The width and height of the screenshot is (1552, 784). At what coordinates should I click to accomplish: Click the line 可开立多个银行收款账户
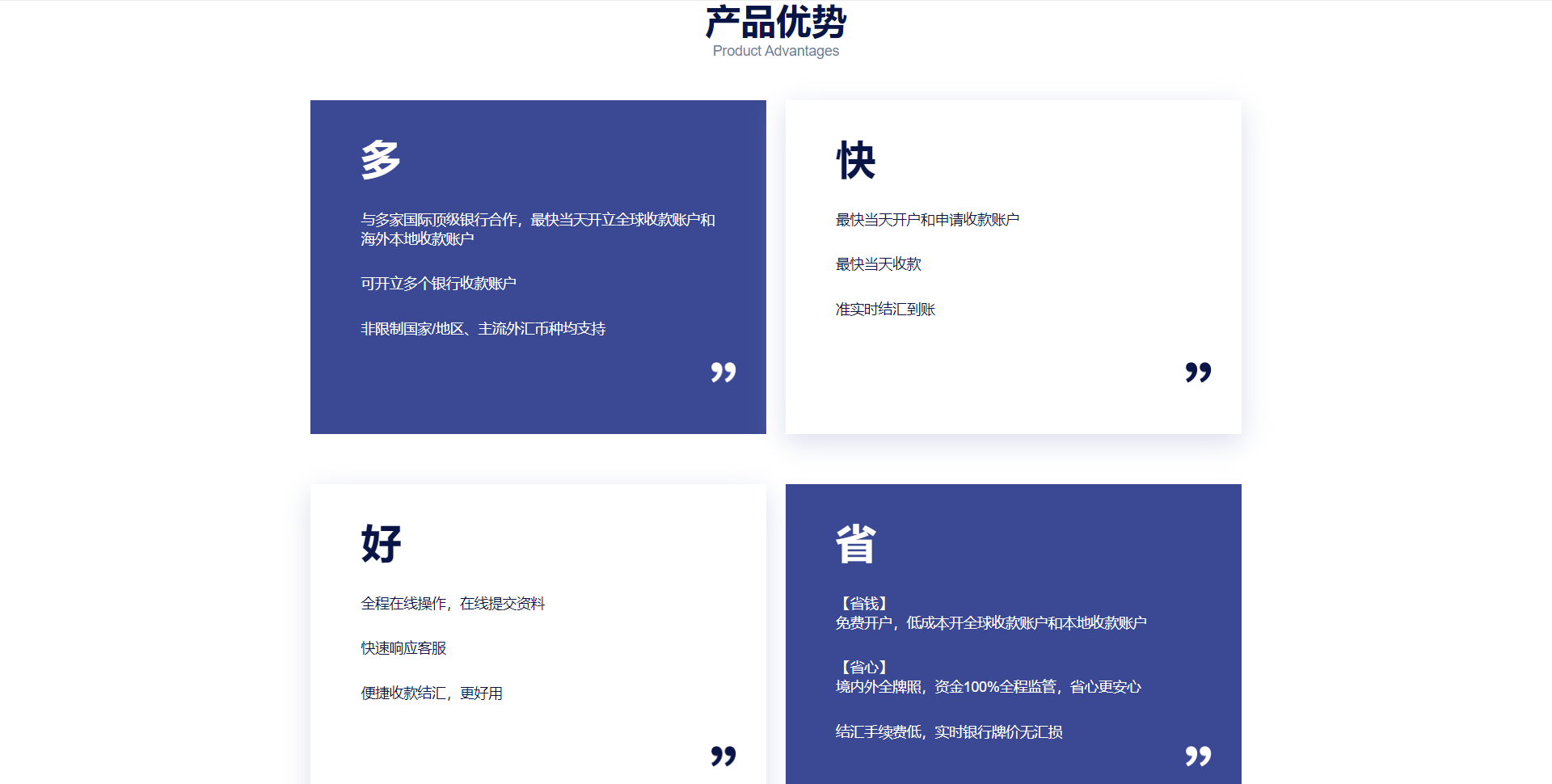point(438,284)
